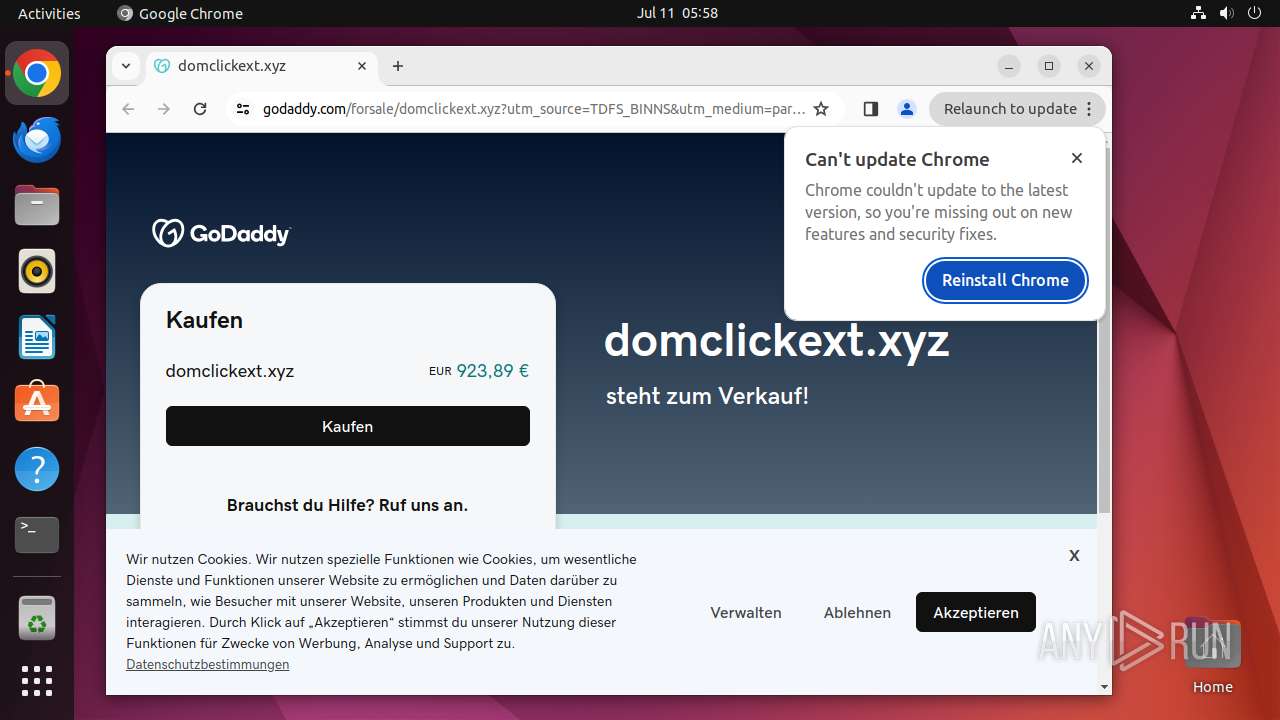Image resolution: width=1280 pixels, height=720 pixels.
Task: Click the large domclickext.xyz heading
Action: pos(776,341)
